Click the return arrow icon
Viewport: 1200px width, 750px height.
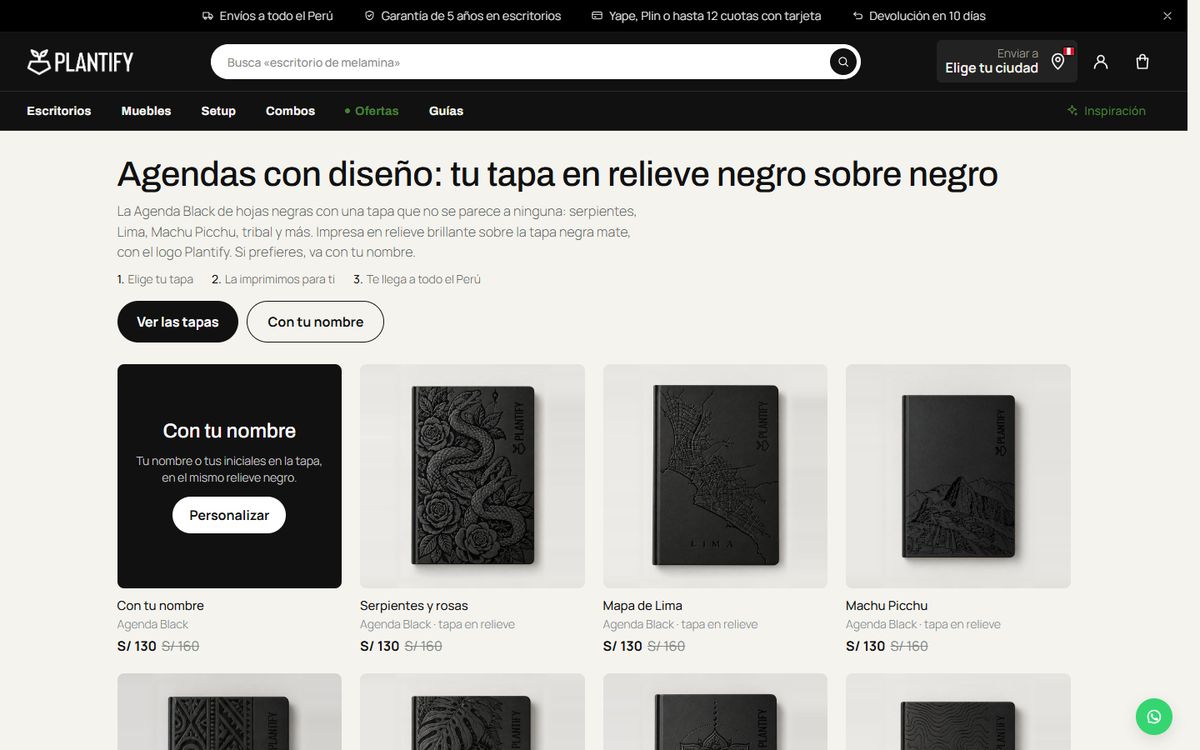coord(858,16)
